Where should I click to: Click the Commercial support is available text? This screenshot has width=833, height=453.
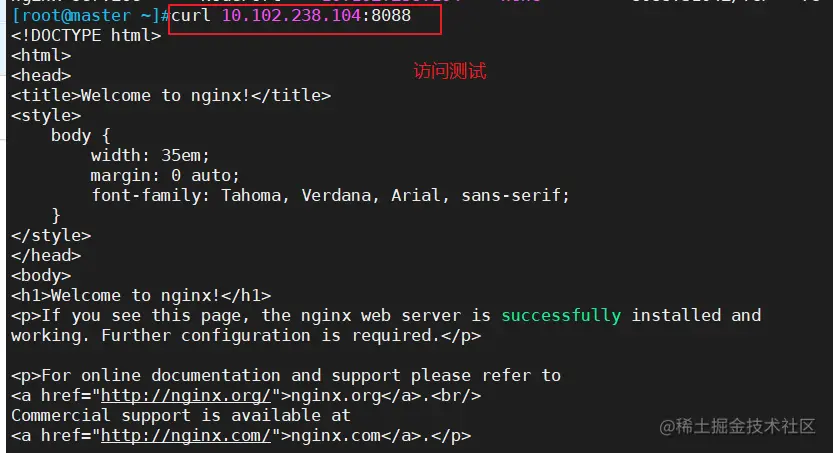[181, 415]
